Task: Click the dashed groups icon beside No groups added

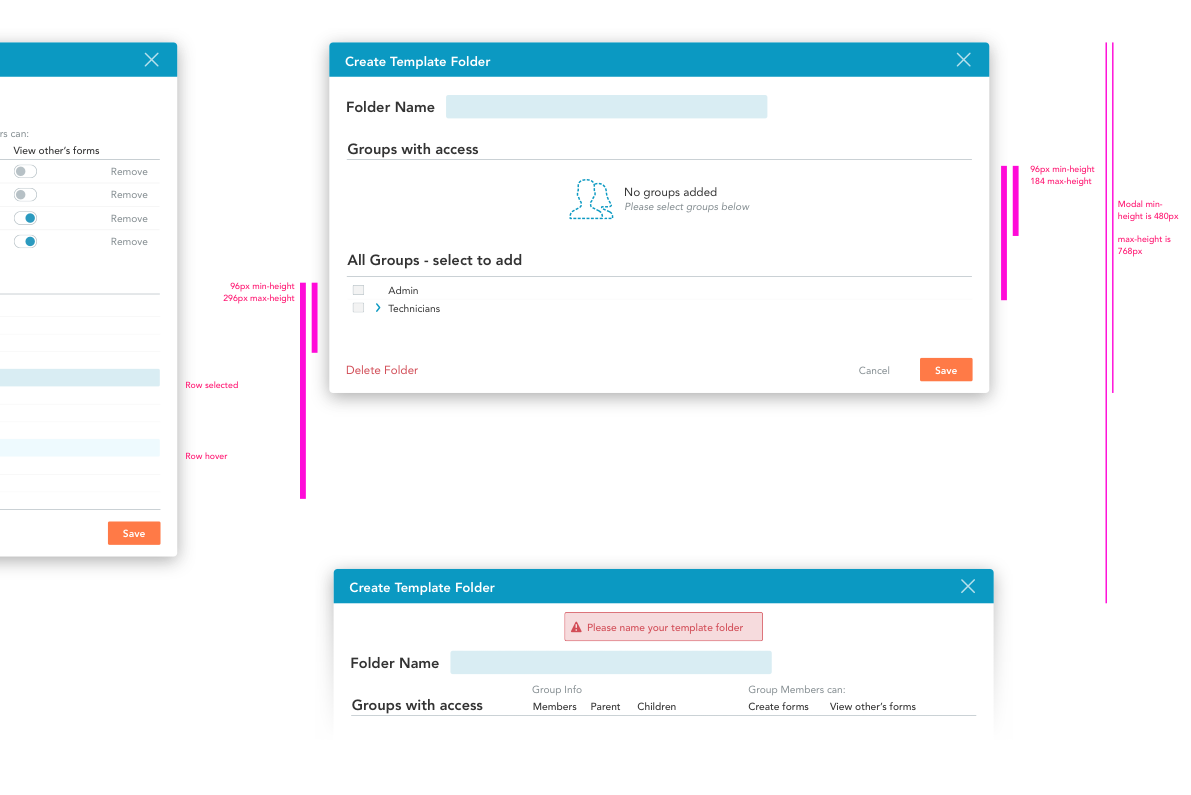Action: click(x=590, y=199)
